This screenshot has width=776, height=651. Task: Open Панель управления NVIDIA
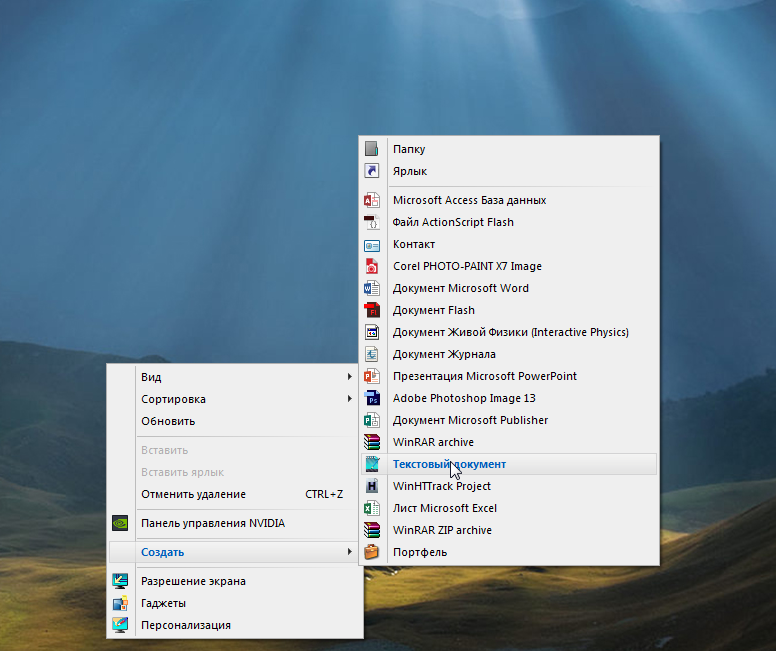(x=235, y=523)
